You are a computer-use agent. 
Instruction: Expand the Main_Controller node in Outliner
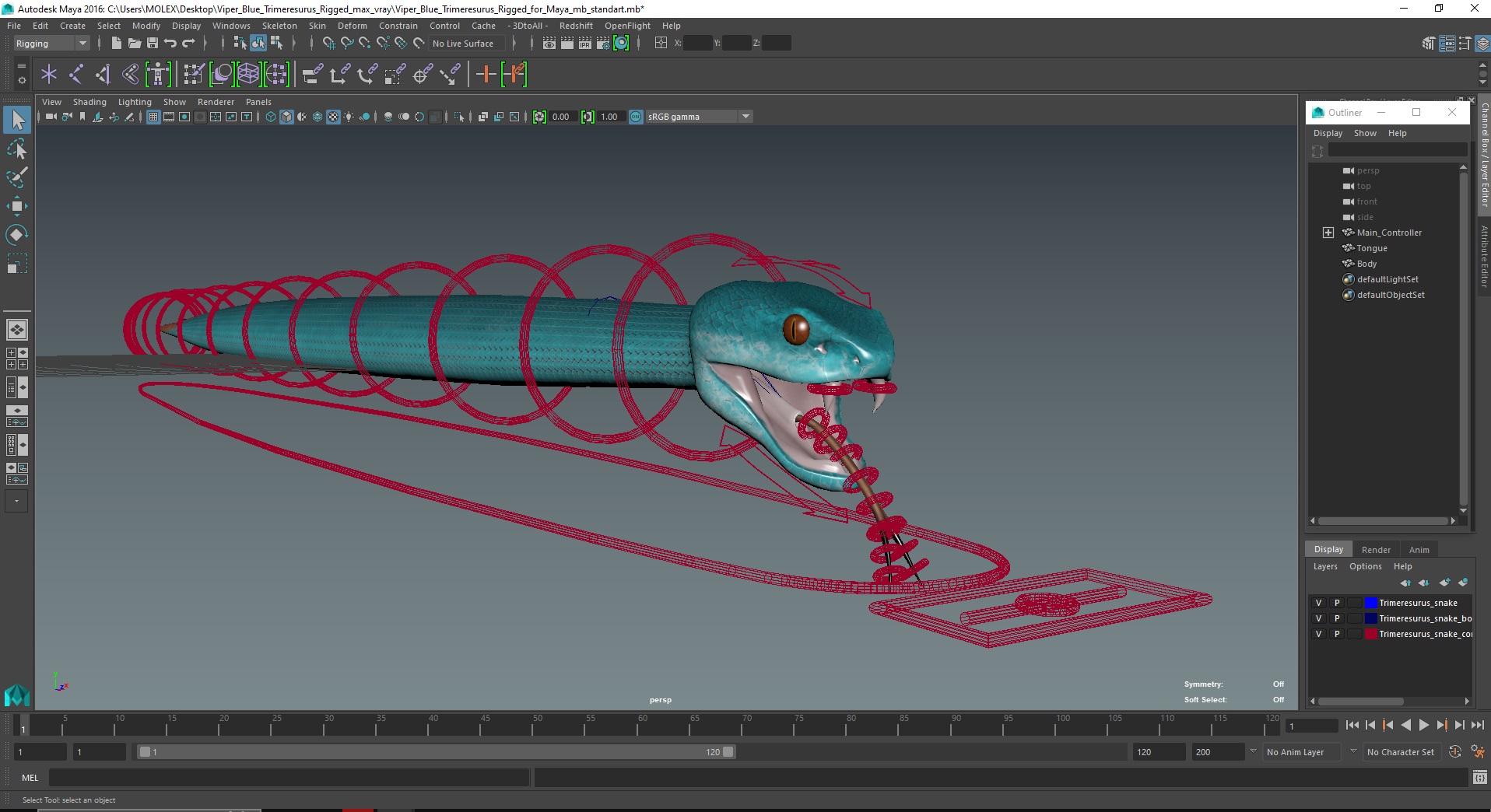[x=1328, y=233]
